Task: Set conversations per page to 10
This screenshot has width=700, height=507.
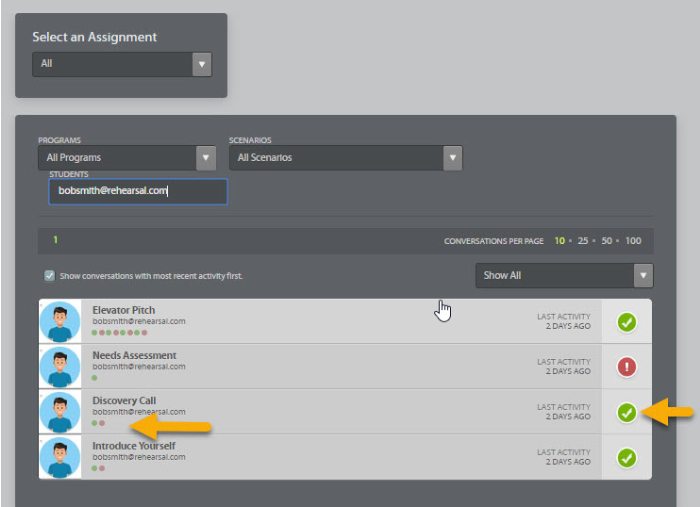Action: (x=560, y=241)
